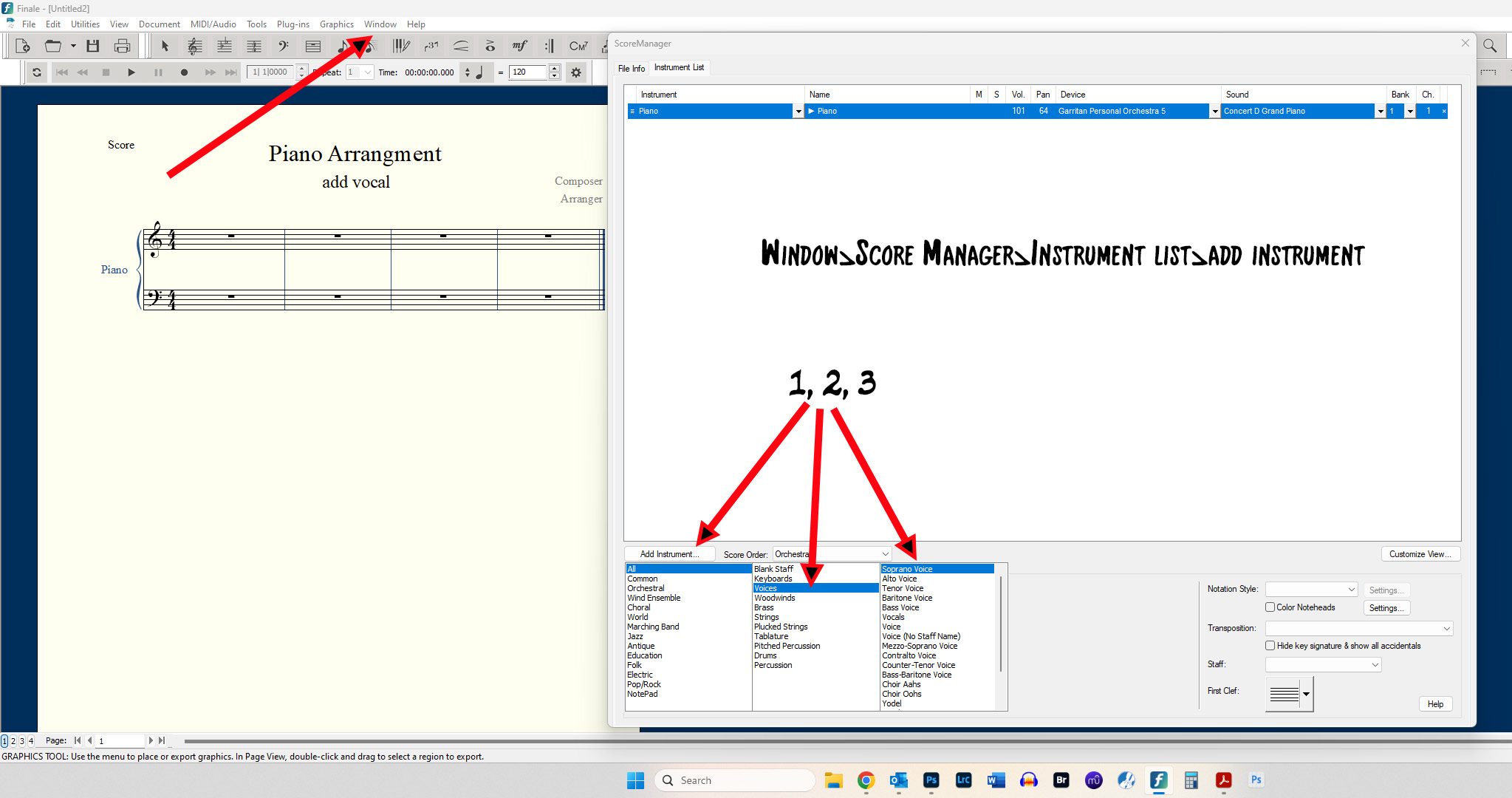Viewport: 1512px width, 798px height.
Task: Expand the Score Order dropdown
Action: (885, 554)
